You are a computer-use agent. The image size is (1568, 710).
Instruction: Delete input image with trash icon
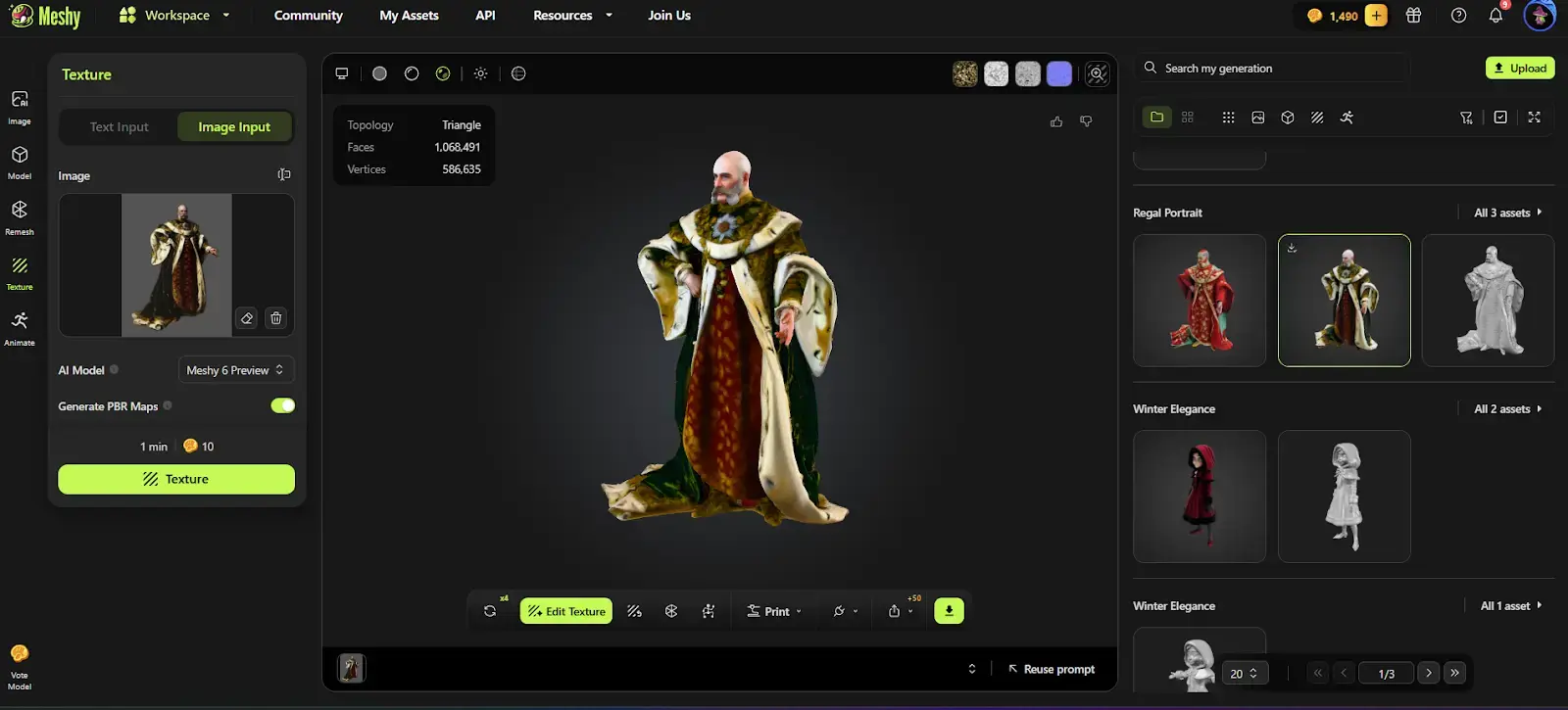coord(276,318)
